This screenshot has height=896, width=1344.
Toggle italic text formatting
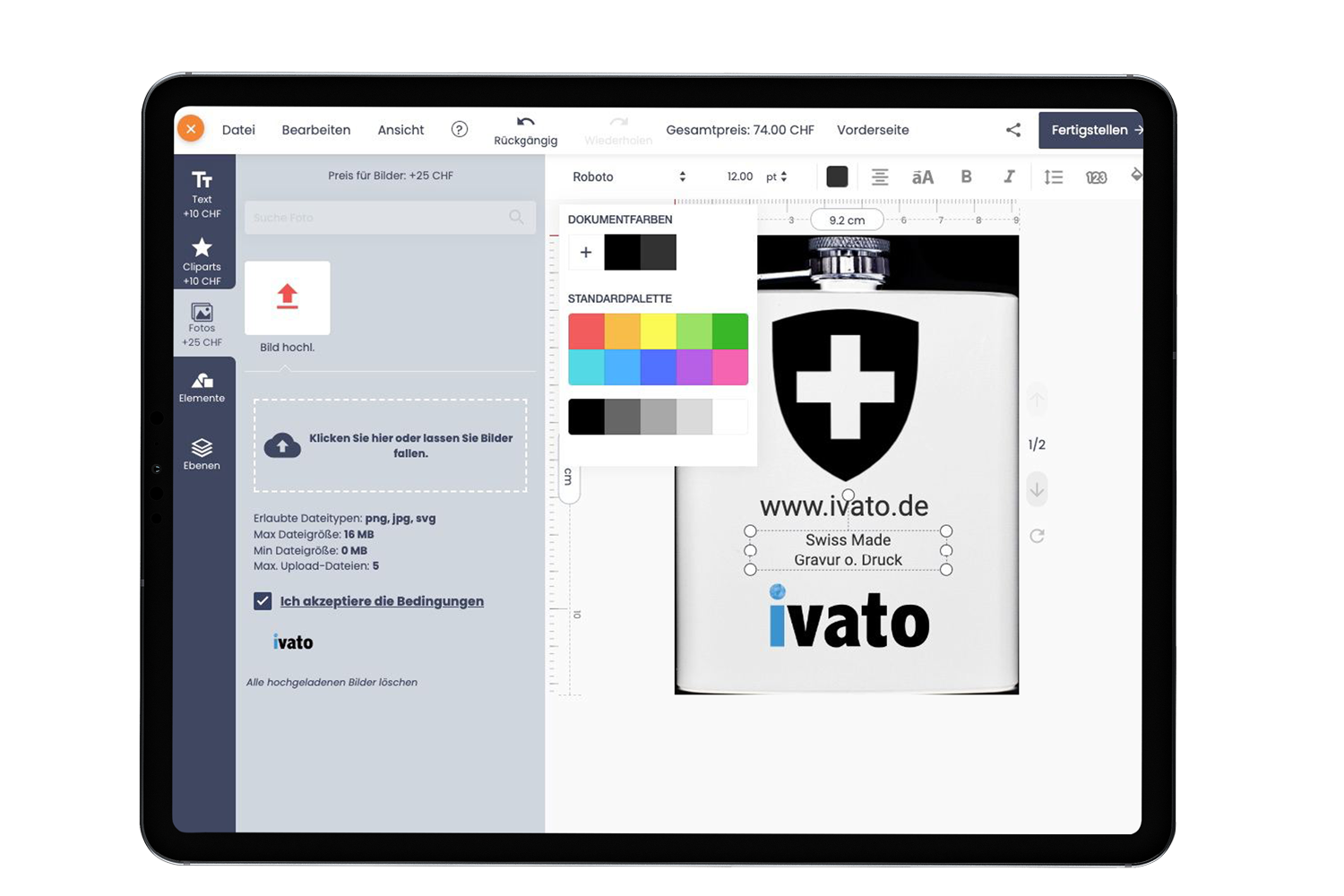click(x=1009, y=177)
